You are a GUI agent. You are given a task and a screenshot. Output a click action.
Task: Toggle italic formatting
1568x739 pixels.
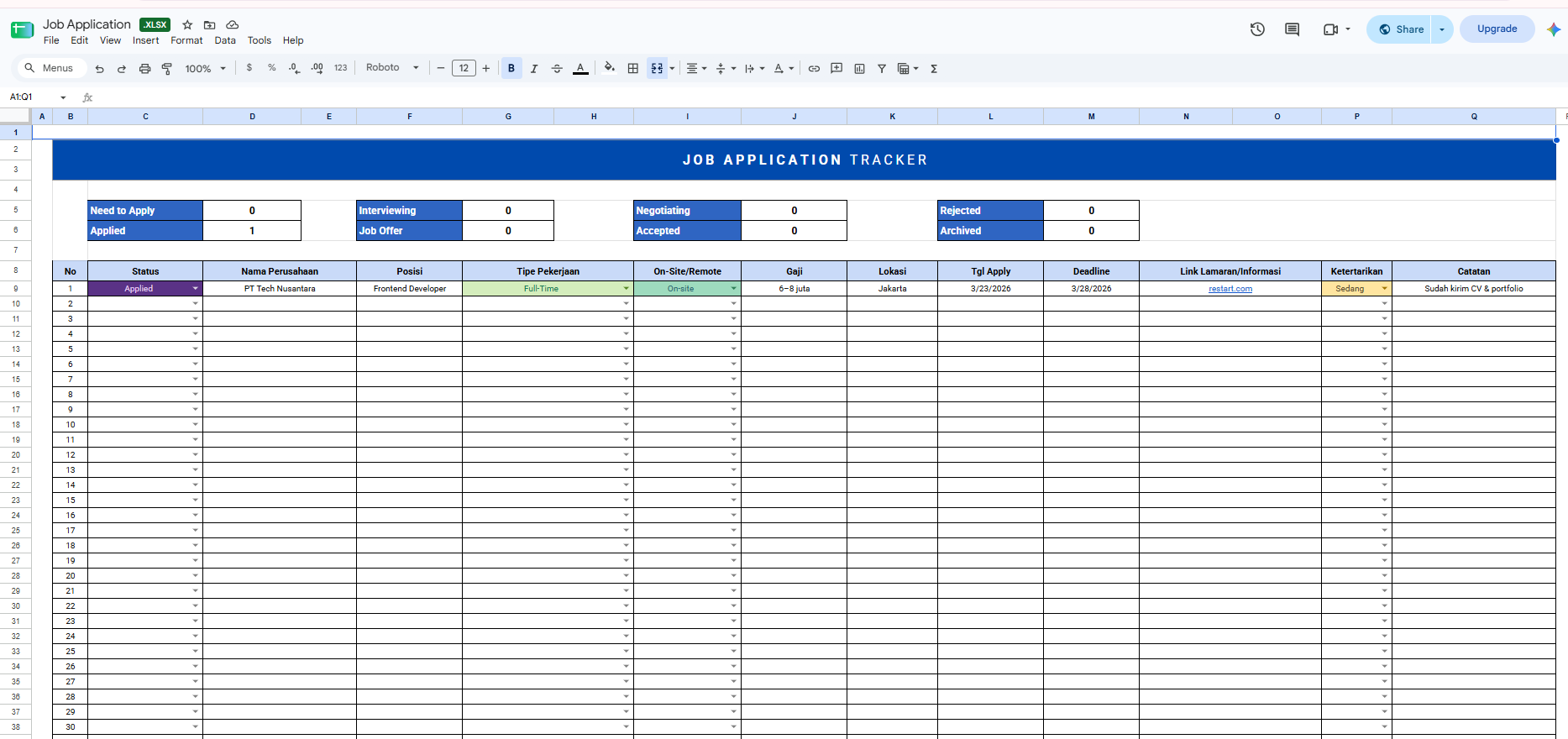534,69
